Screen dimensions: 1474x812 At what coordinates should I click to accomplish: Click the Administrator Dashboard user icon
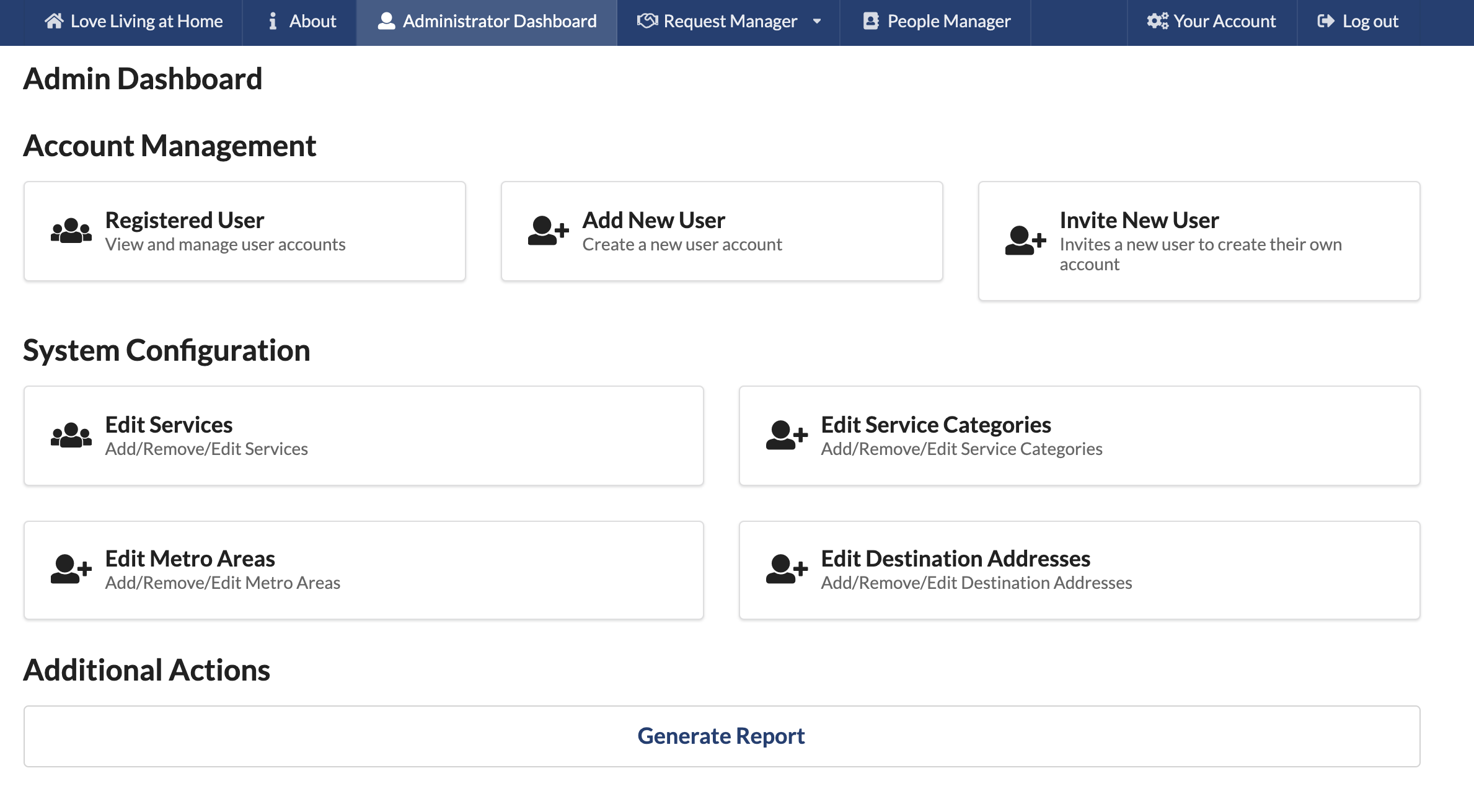(387, 21)
